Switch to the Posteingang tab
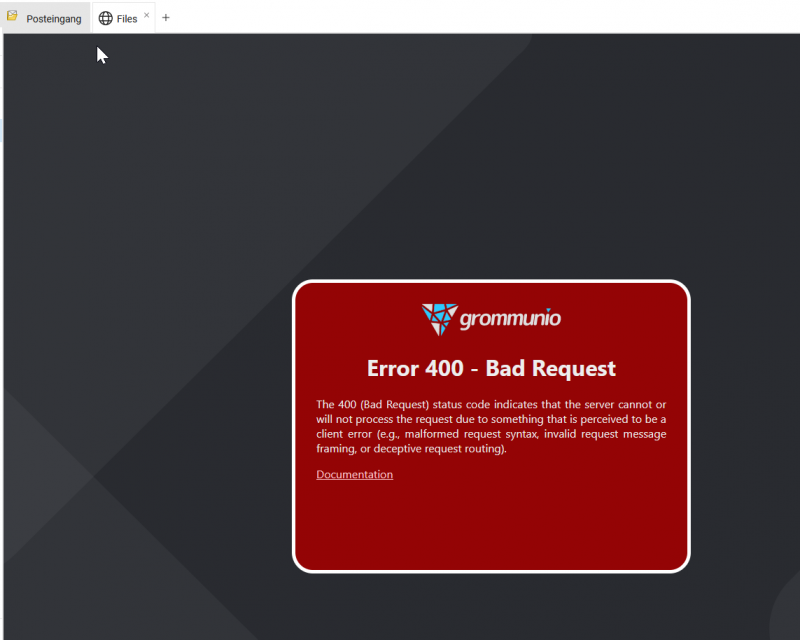This screenshot has width=800, height=640. point(53,18)
